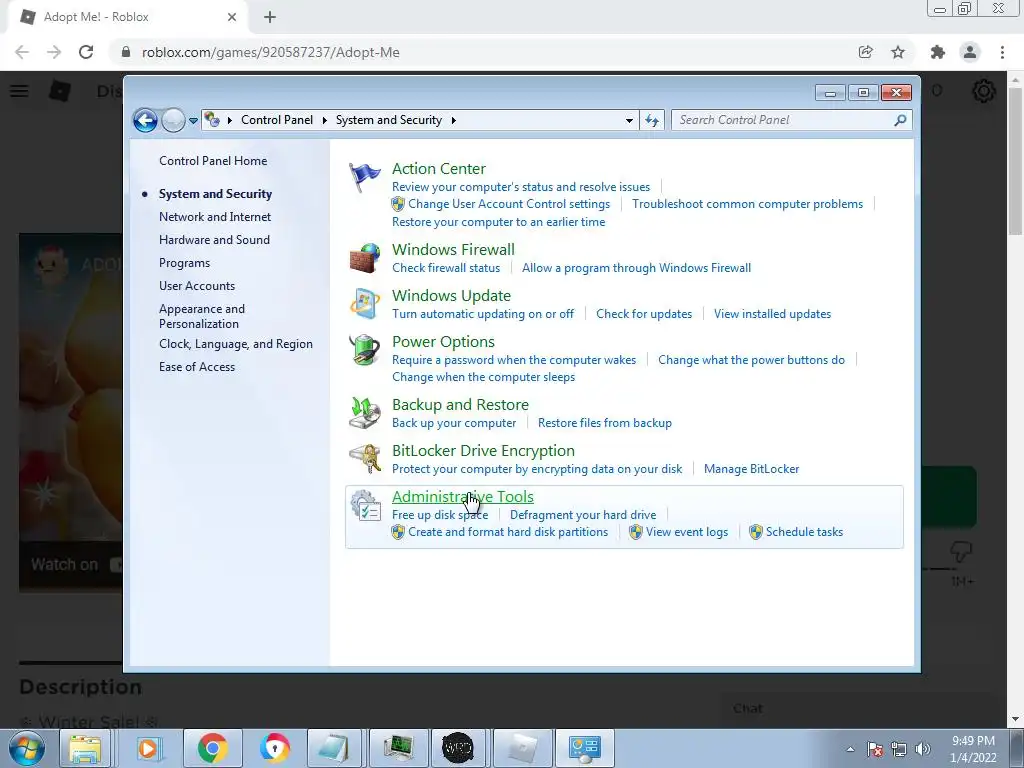Viewport: 1024px width, 768px height.
Task: Click Check for updates link
Action: point(644,314)
